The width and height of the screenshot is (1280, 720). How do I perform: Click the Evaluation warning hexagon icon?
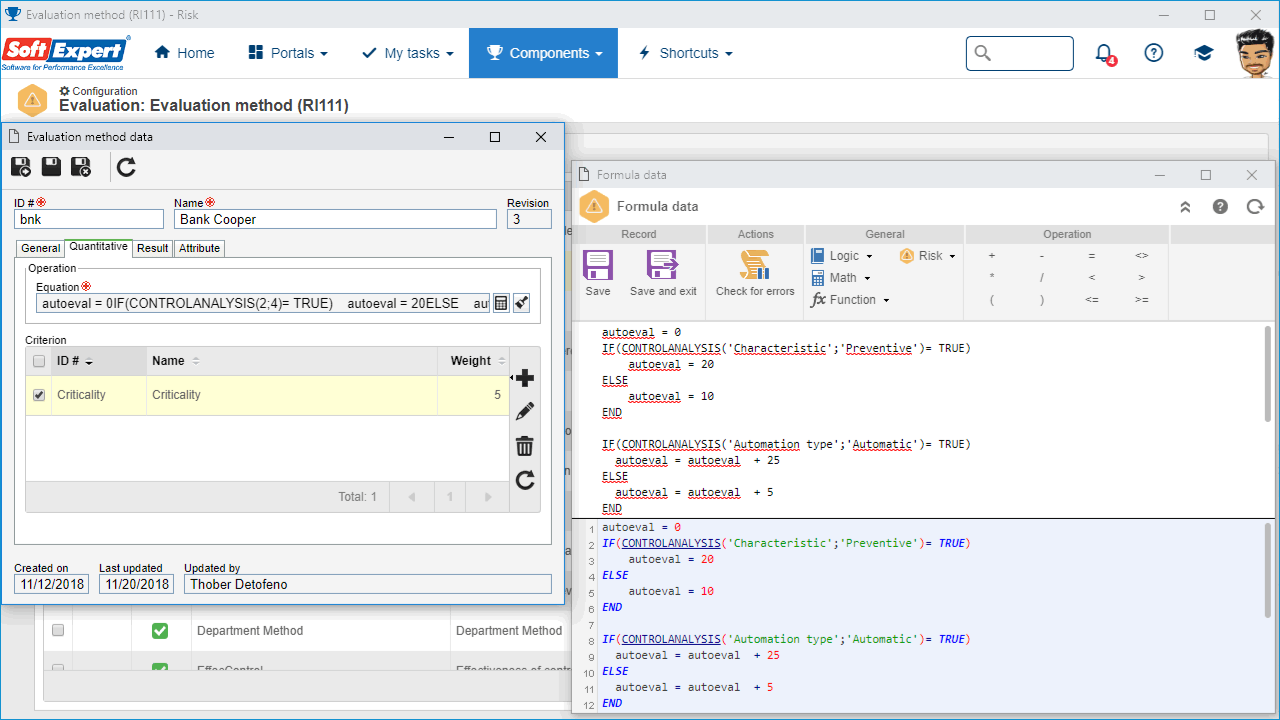(x=33, y=100)
